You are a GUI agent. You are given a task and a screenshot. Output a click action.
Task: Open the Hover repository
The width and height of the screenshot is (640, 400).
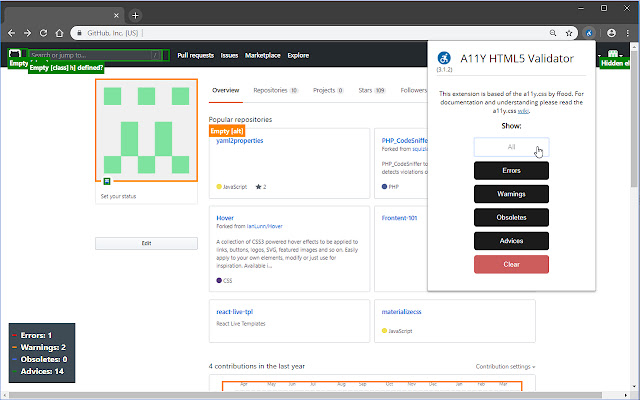pos(225,218)
